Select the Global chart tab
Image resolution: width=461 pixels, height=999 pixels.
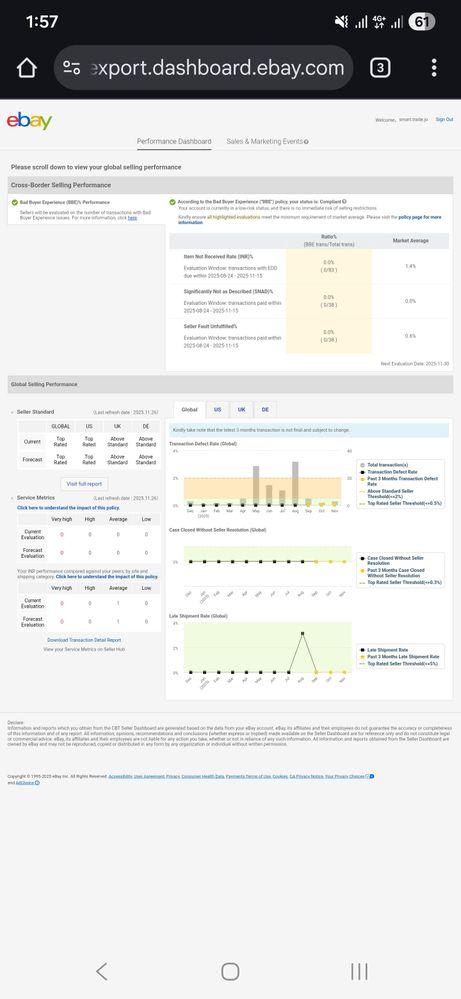[x=189, y=410]
